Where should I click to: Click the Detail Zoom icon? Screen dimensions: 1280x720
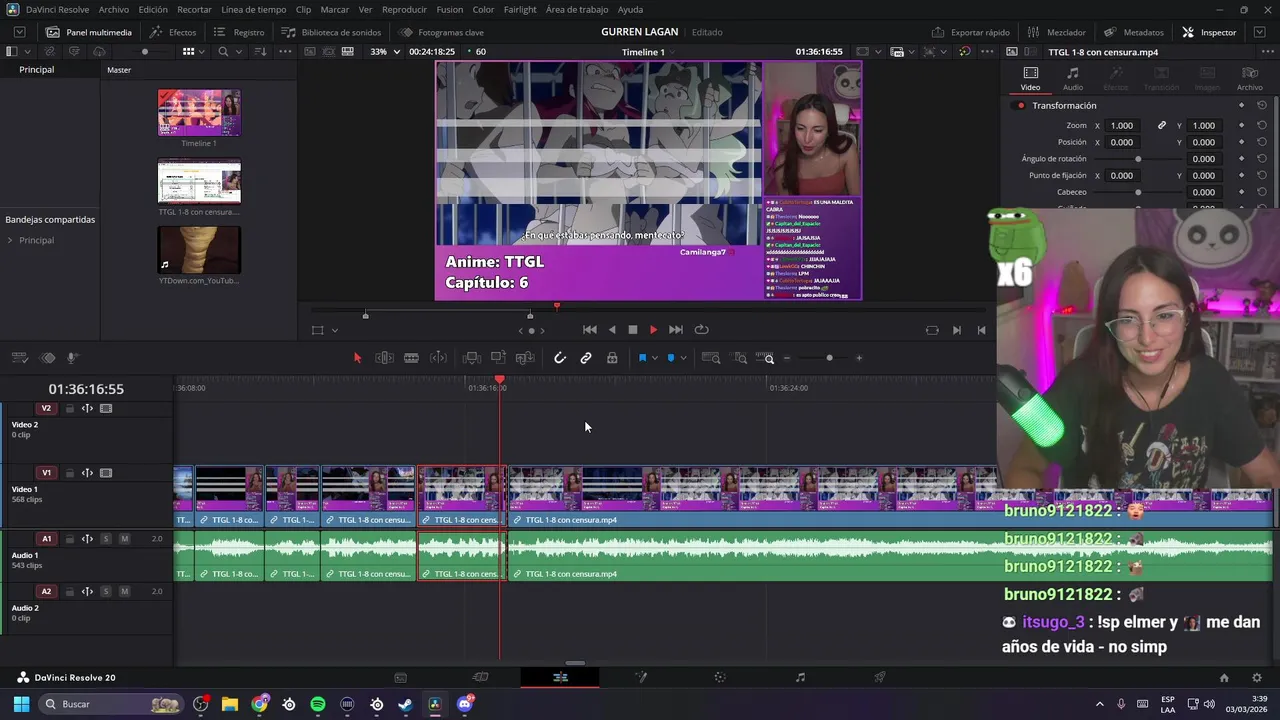coord(740,358)
